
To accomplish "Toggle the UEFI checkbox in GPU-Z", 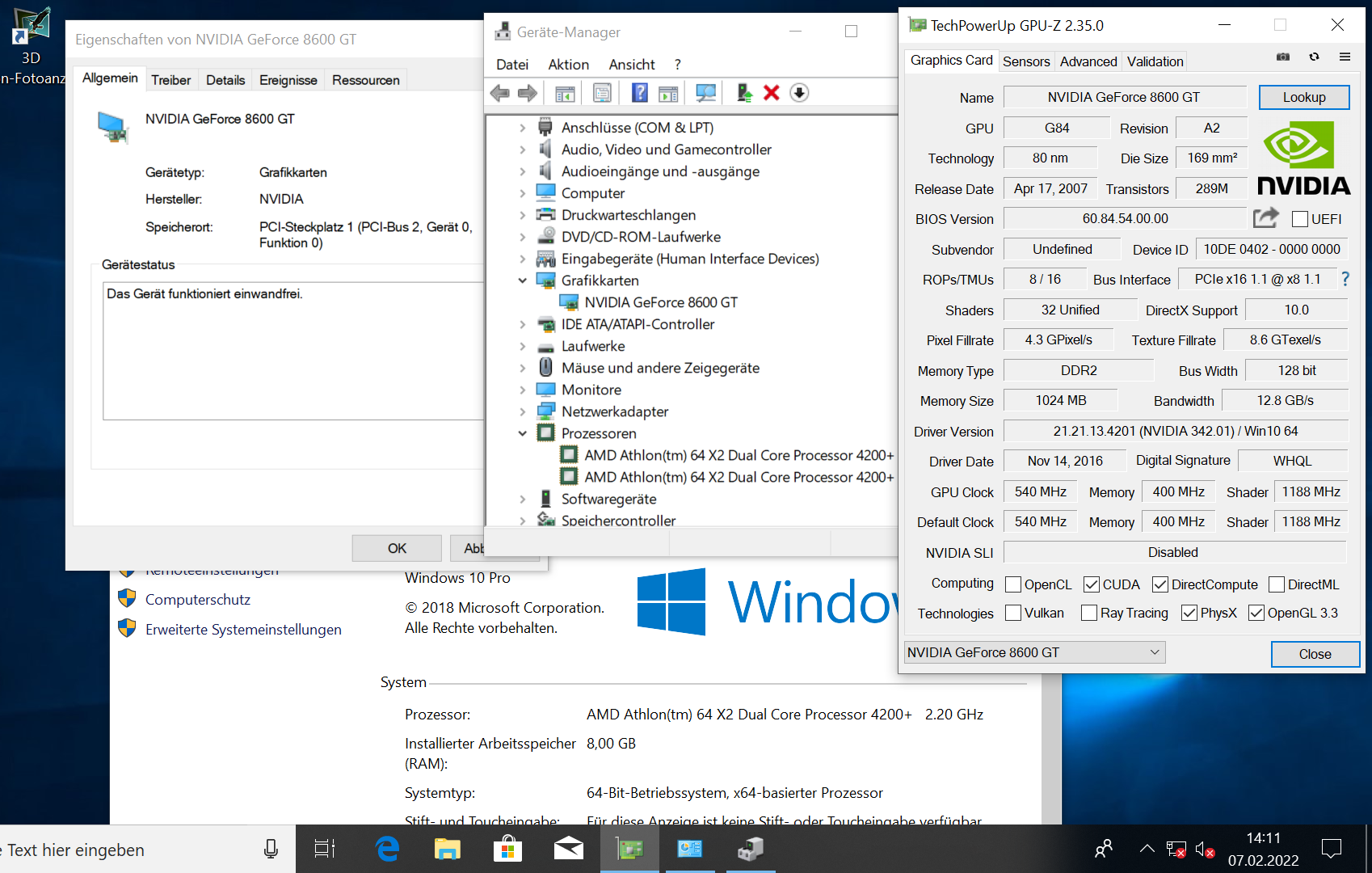I will coord(1300,219).
